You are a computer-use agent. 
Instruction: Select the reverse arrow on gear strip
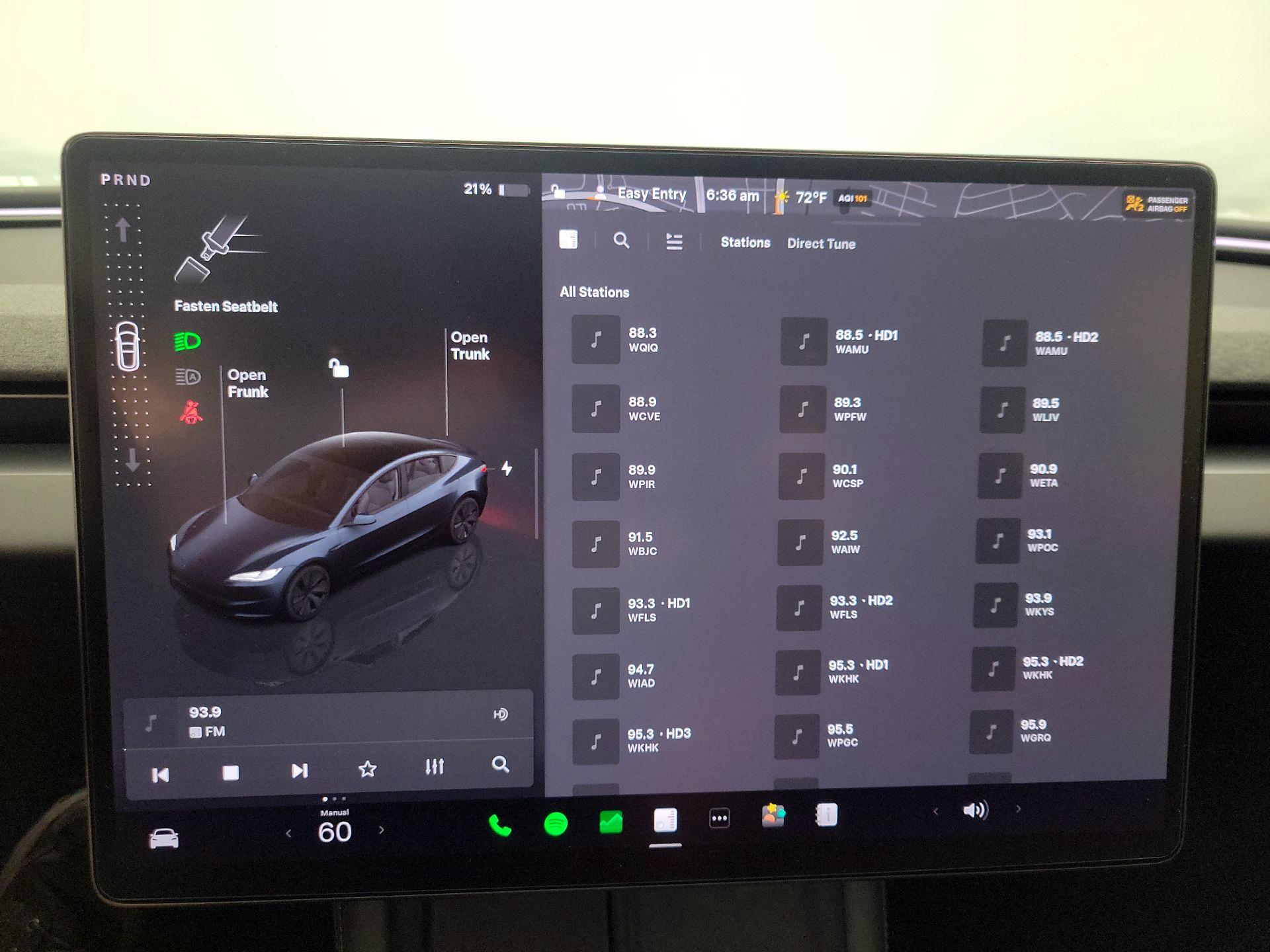pyautogui.click(x=133, y=459)
